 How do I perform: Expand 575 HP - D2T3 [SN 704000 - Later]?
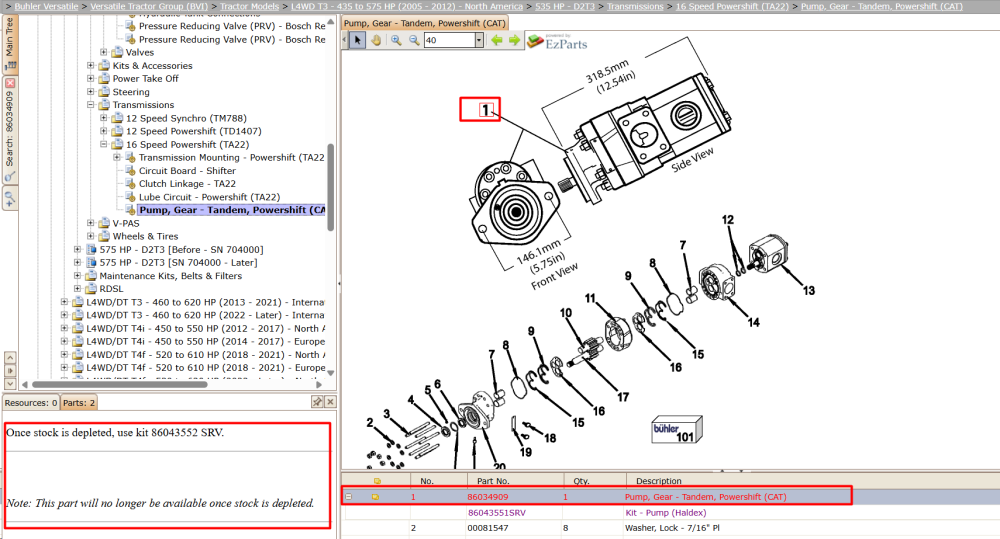pyautogui.click(x=78, y=262)
